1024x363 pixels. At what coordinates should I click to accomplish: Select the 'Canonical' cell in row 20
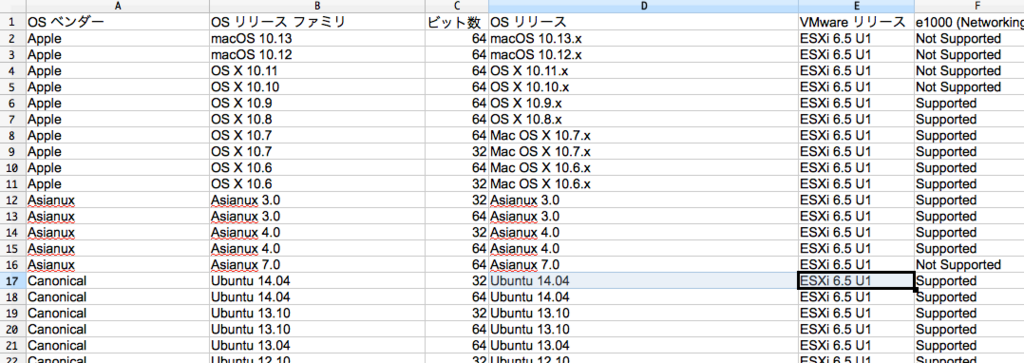tap(118, 329)
